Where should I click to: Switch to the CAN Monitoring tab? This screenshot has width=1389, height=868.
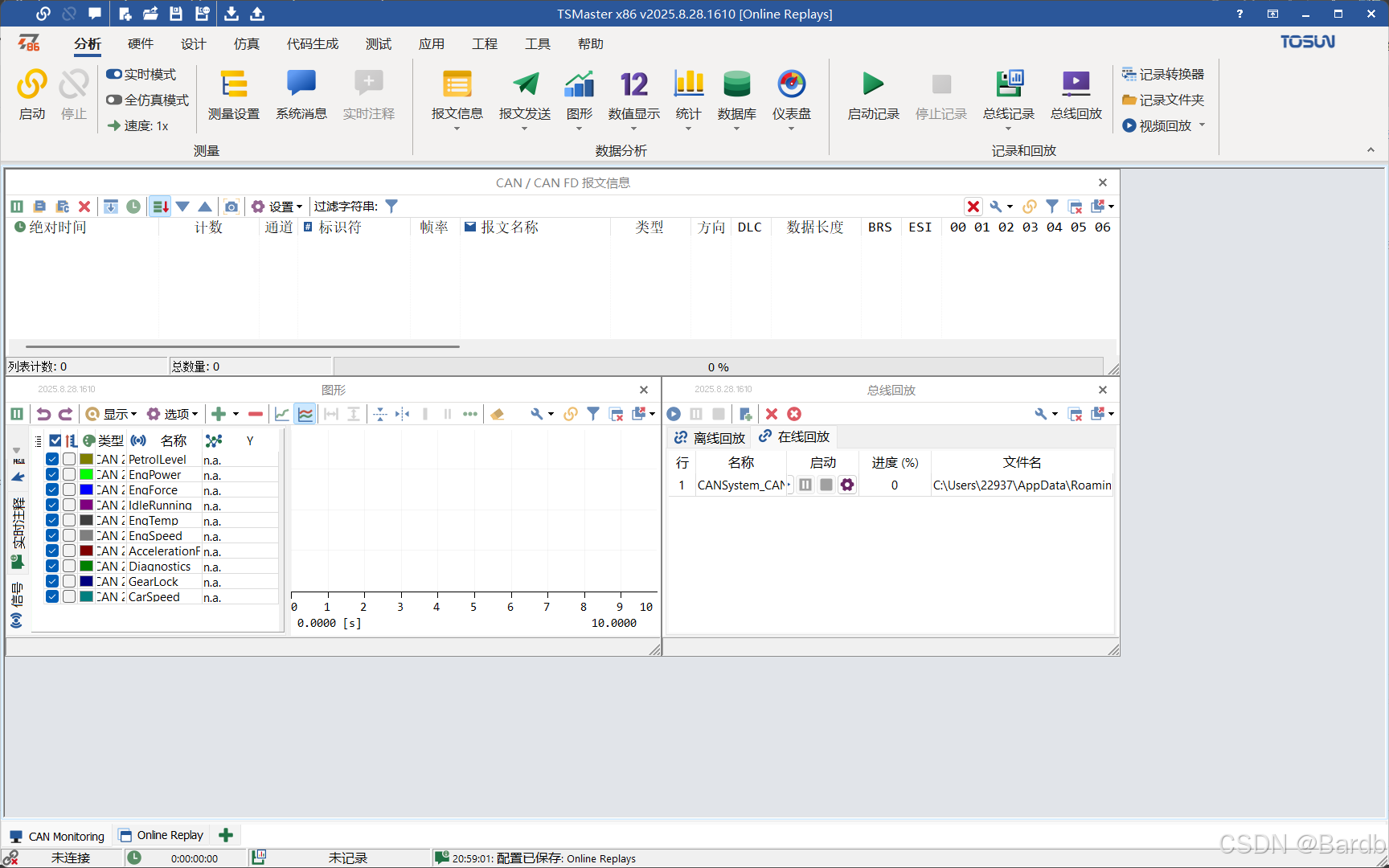(57, 836)
